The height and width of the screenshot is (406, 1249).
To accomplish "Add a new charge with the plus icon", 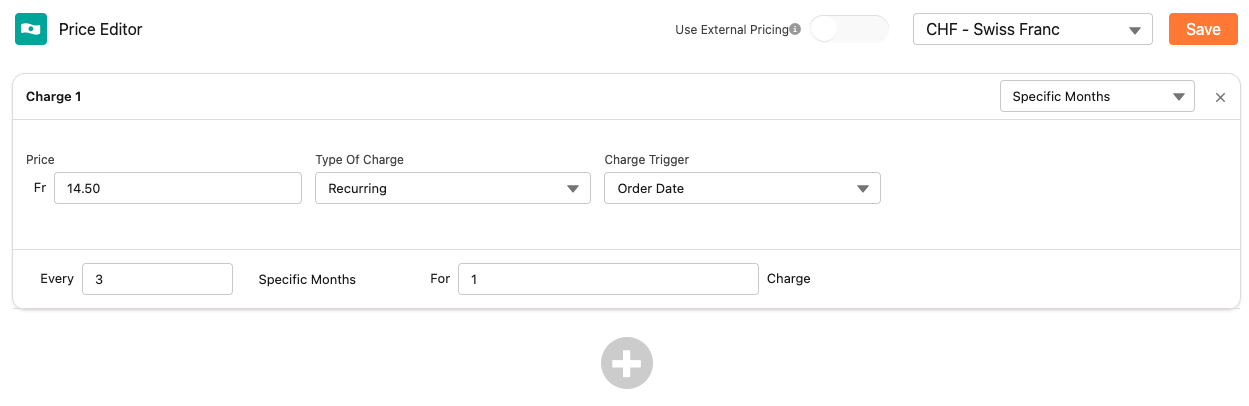I will pyautogui.click(x=626, y=363).
